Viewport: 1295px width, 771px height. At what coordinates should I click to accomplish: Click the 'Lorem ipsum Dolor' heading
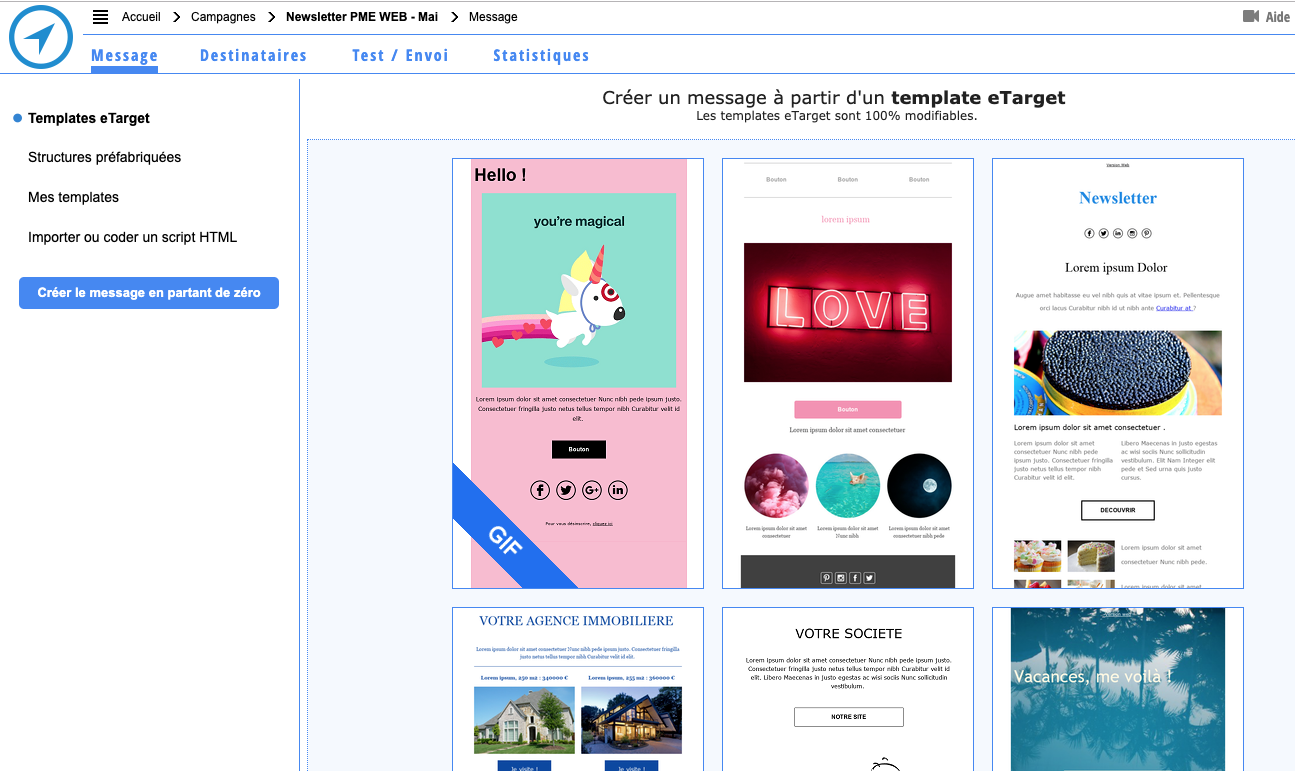pos(1116,268)
